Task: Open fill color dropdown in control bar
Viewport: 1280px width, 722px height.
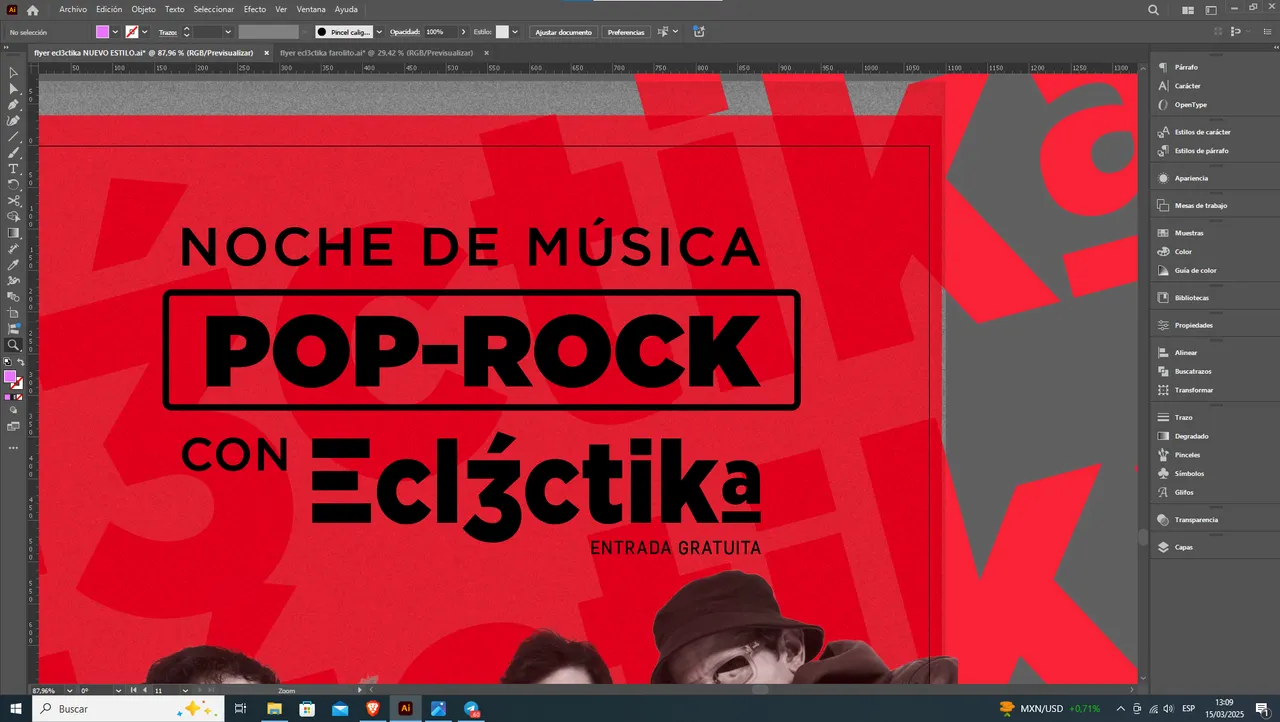Action: click(115, 32)
